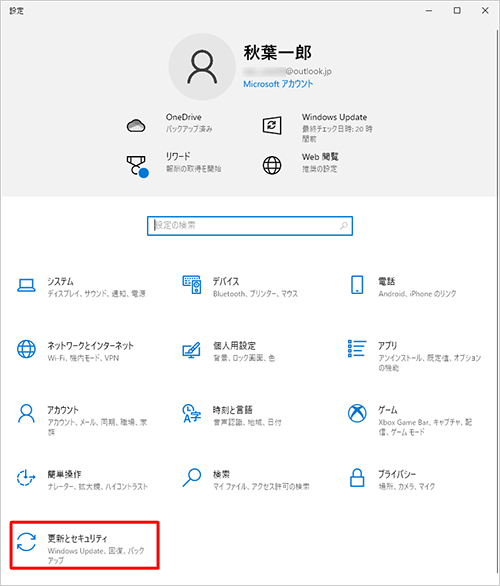Viewport: 500px width, 586px height.
Task: Select the アプリ category title
Action: coord(388,346)
